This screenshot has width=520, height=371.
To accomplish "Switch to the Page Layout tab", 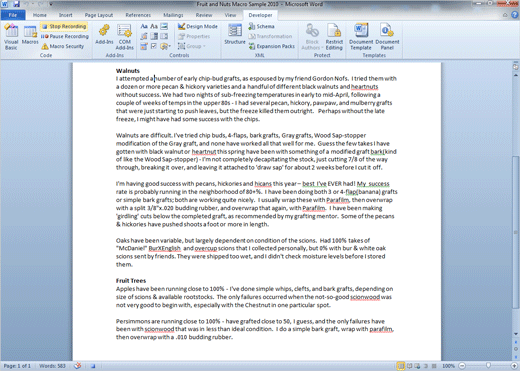I will 99,15.
